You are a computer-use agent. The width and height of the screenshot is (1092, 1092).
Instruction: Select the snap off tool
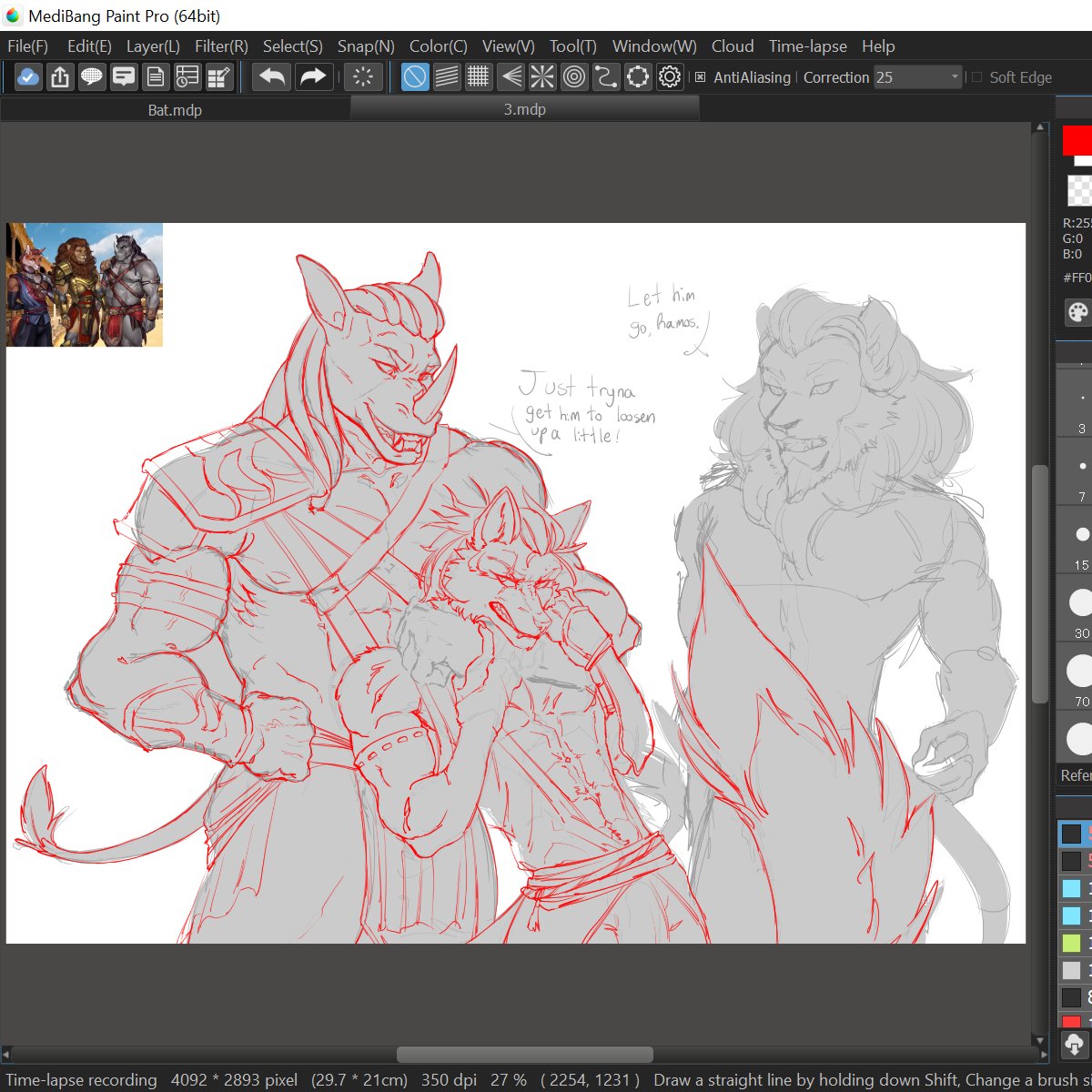(414, 77)
